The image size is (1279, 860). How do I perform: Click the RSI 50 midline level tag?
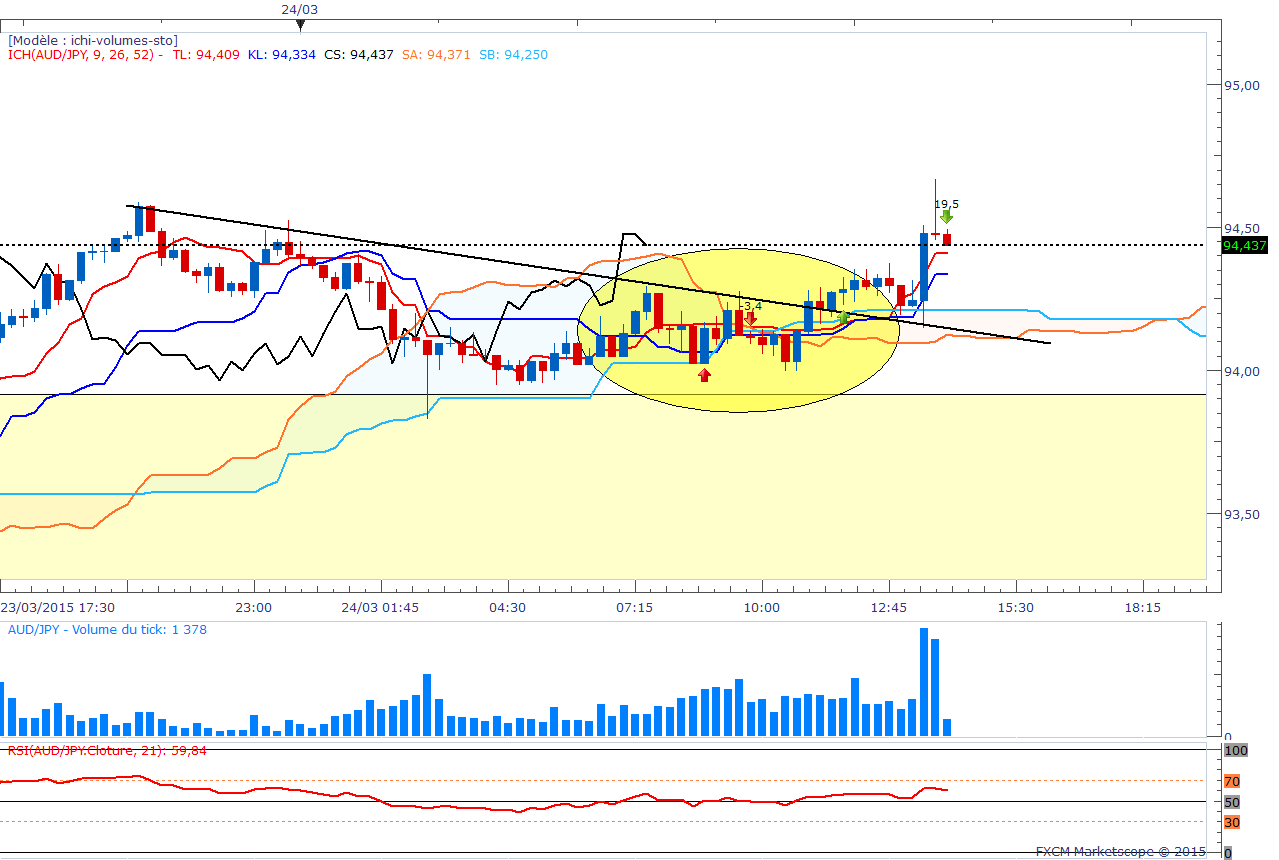(1232, 802)
